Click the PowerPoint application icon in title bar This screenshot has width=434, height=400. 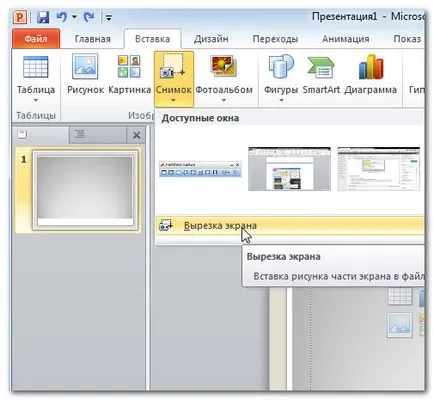[x=20, y=17]
